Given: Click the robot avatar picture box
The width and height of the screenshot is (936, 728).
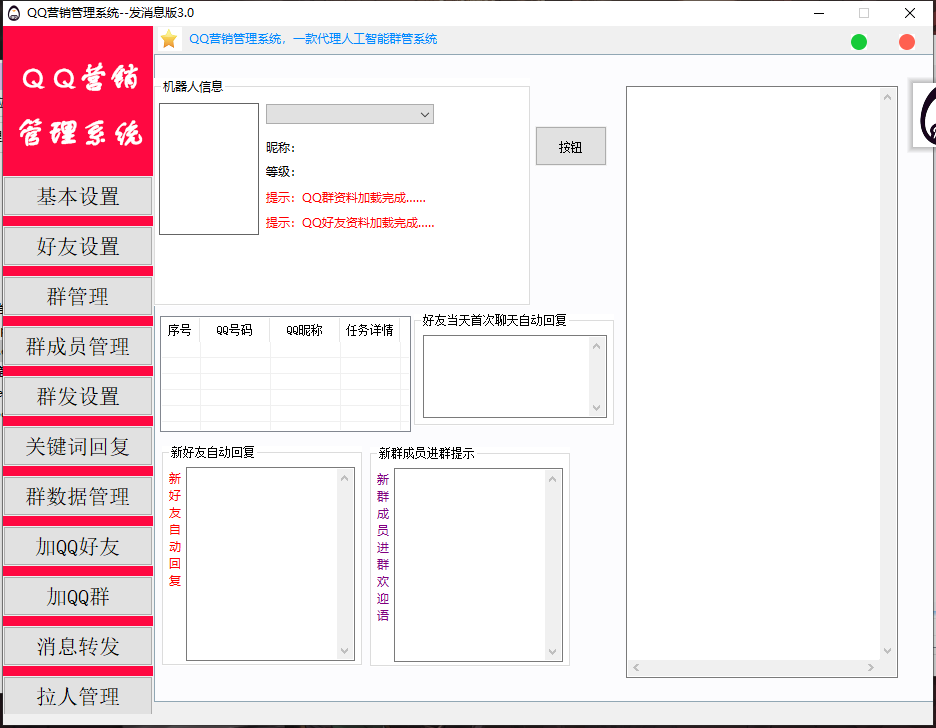Looking at the screenshot, I should coord(209,169).
